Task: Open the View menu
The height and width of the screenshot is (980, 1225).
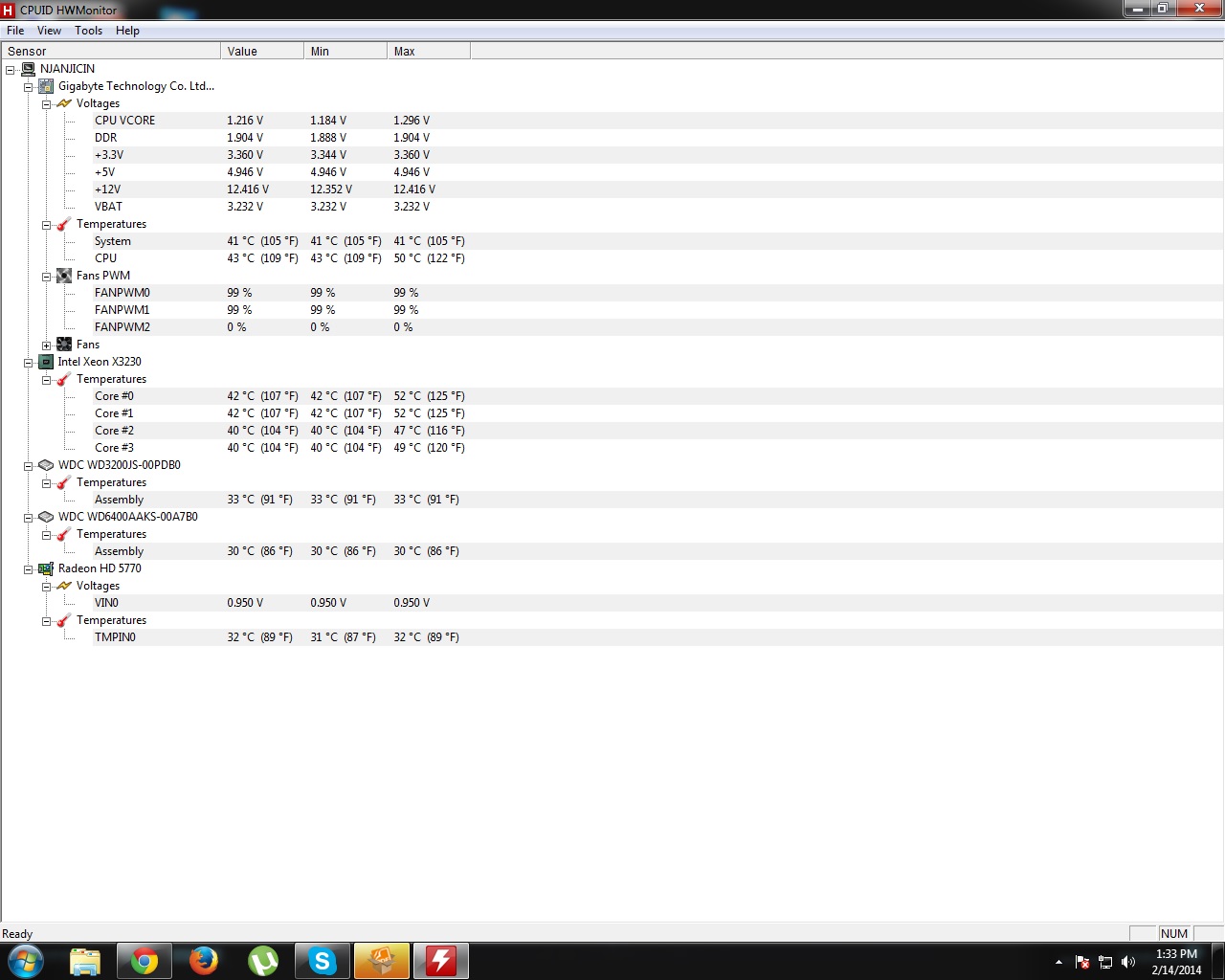Action: (49, 31)
